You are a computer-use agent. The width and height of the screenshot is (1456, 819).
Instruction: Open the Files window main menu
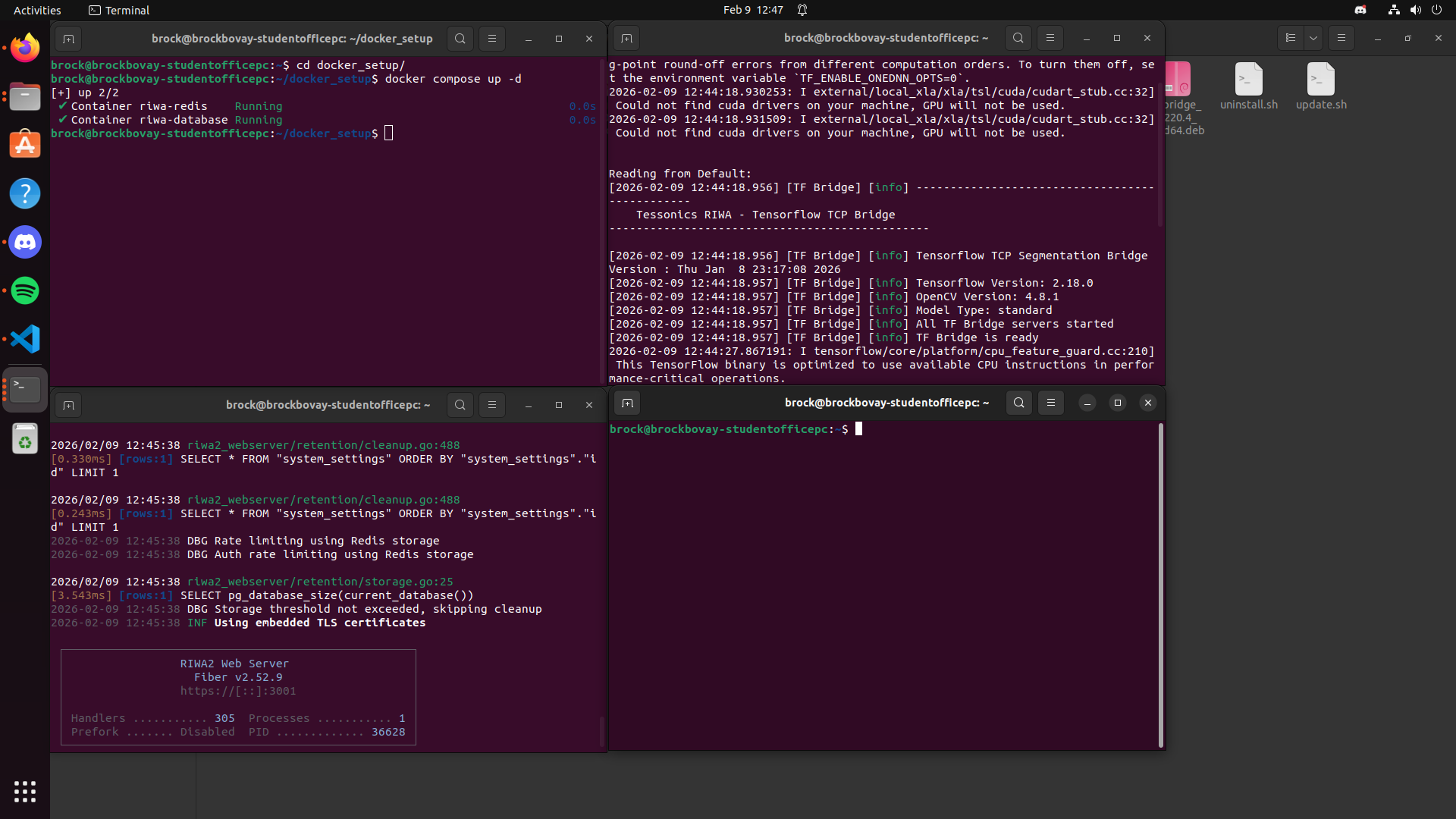point(1341,38)
